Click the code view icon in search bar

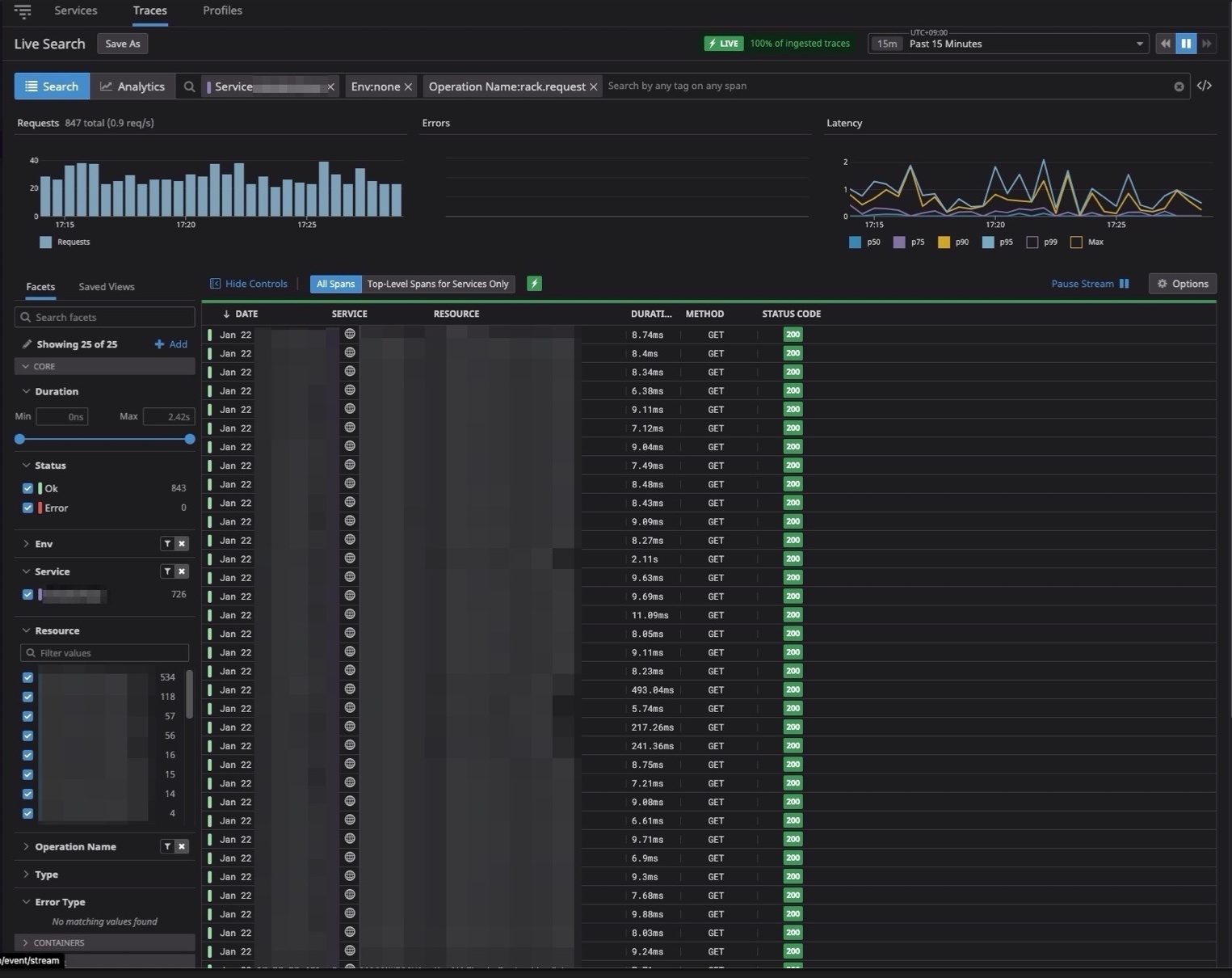pyautogui.click(x=1204, y=86)
